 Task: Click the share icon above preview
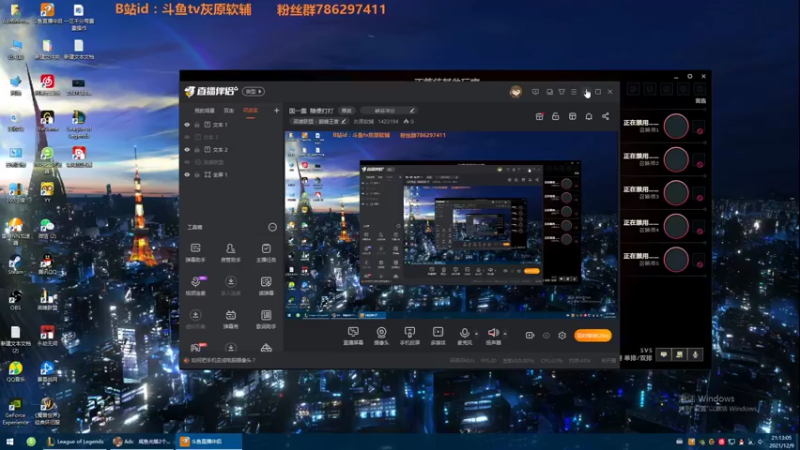(x=606, y=116)
